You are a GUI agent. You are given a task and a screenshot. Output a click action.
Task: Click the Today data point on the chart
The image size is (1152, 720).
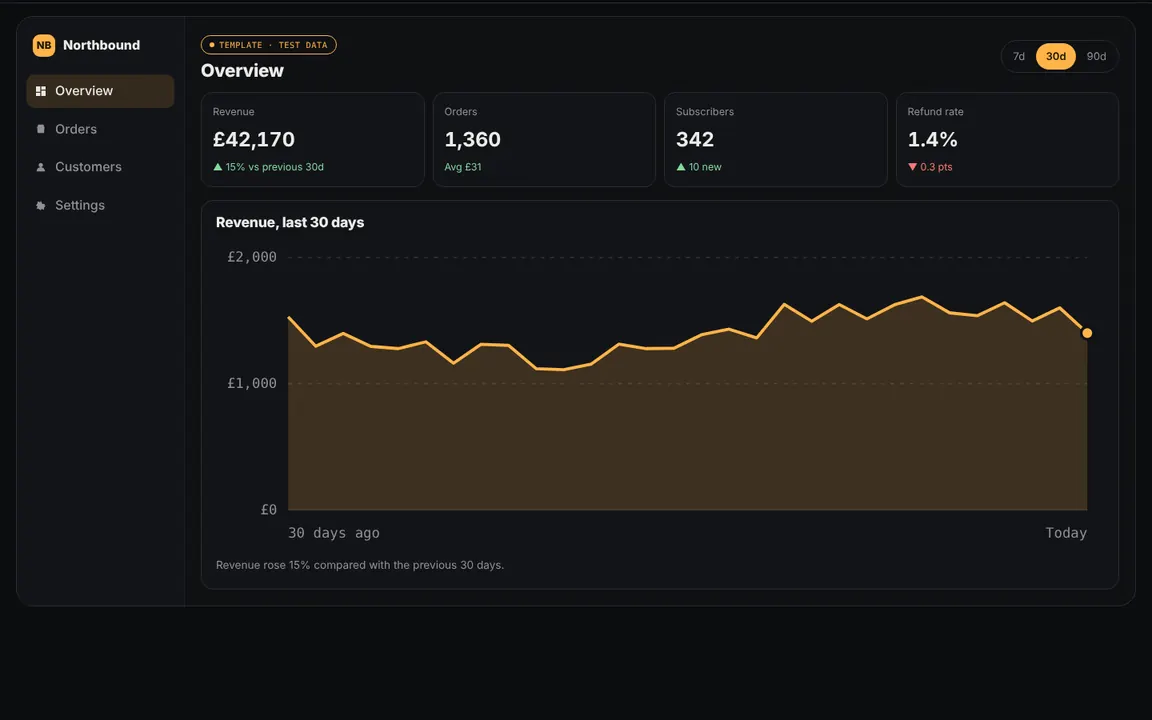click(x=1087, y=333)
